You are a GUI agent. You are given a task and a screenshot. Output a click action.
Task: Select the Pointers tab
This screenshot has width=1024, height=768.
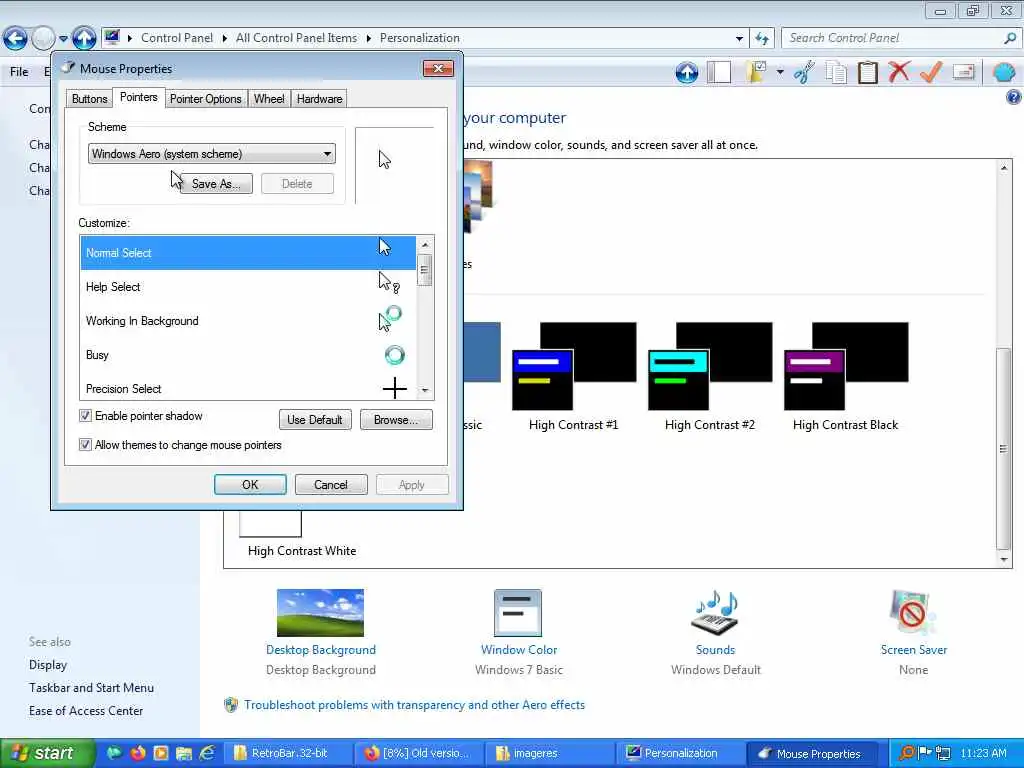pyautogui.click(x=138, y=97)
